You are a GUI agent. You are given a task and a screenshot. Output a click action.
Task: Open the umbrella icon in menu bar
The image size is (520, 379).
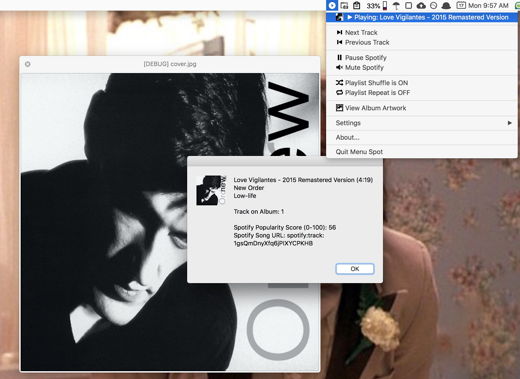396,6
